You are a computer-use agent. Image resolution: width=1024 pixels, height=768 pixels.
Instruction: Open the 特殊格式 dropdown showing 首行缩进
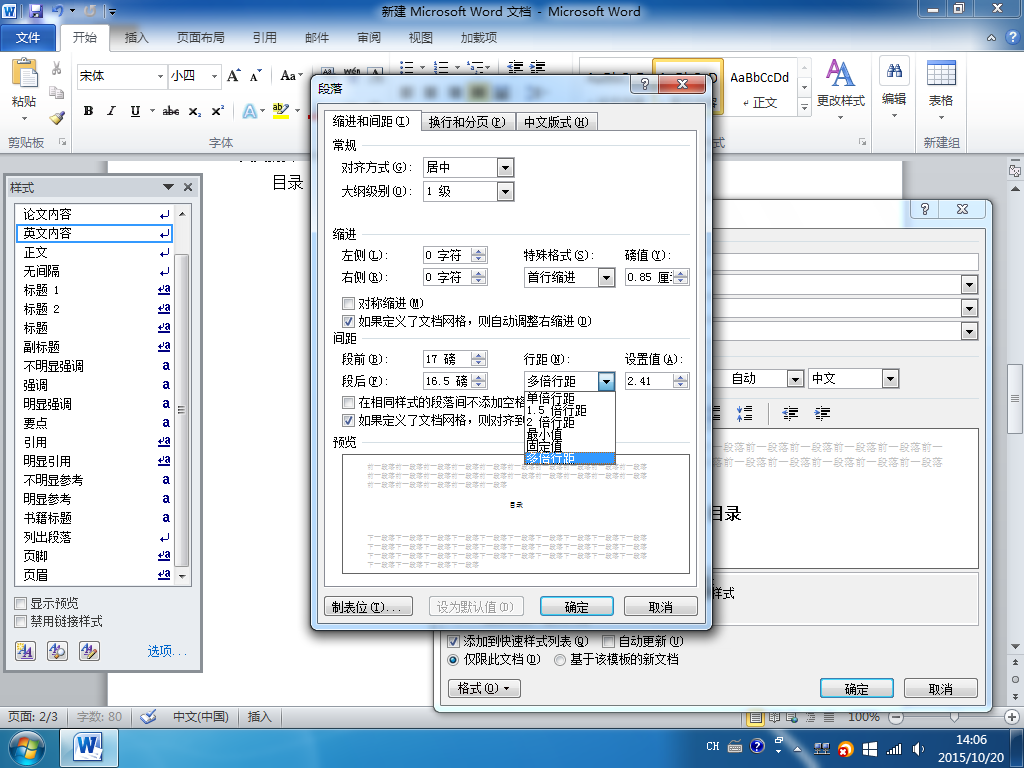pos(607,278)
